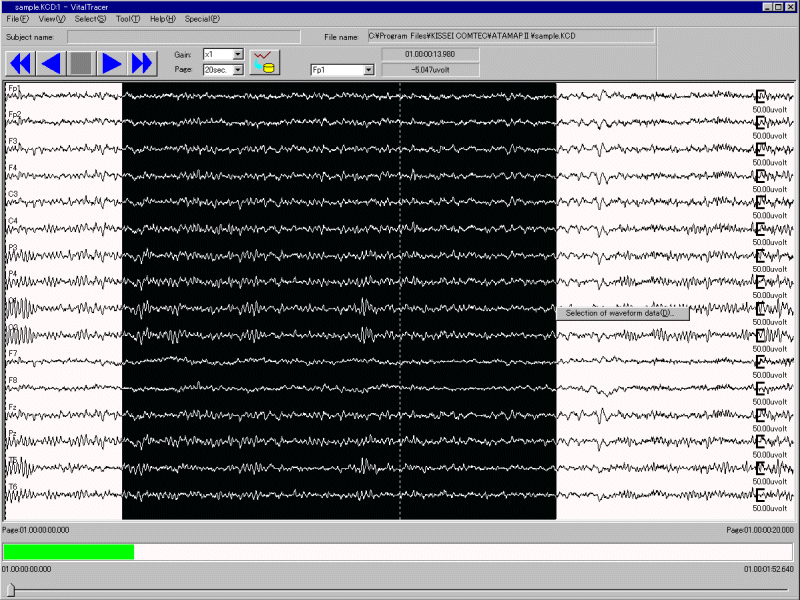Image resolution: width=800 pixels, height=600 pixels.
Task: Click the scale marker on the C3 trace
Action: click(760, 202)
